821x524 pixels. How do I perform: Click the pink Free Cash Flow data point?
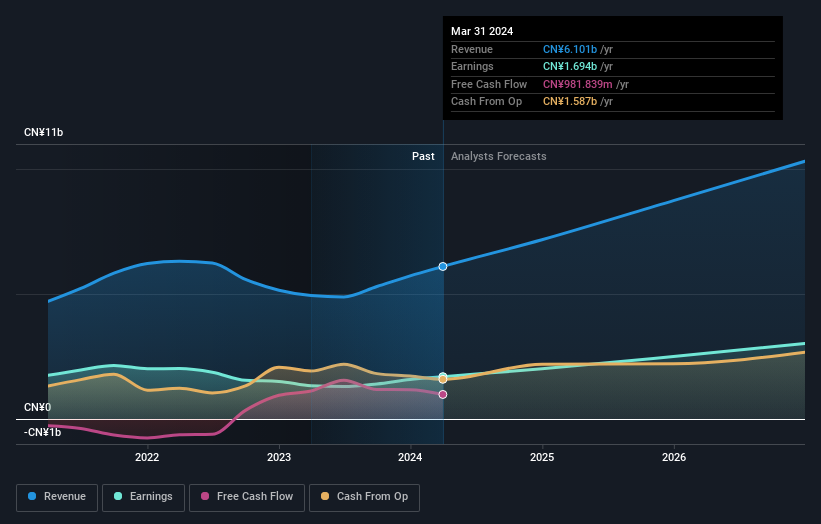click(x=443, y=395)
